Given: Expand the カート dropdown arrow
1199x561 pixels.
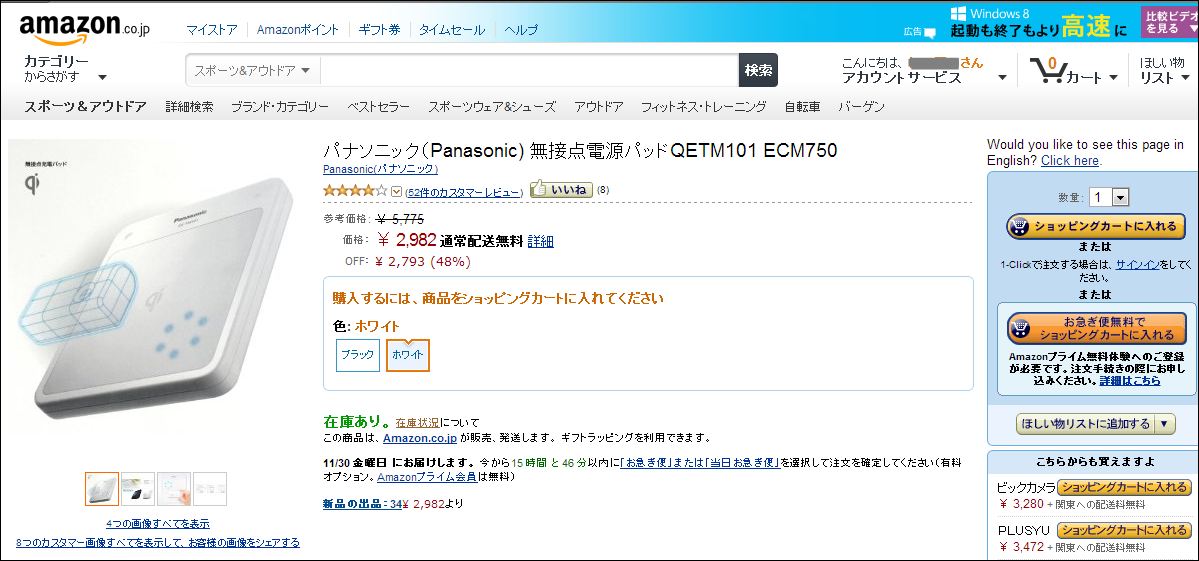Looking at the screenshot, I should click(x=1113, y=77).
